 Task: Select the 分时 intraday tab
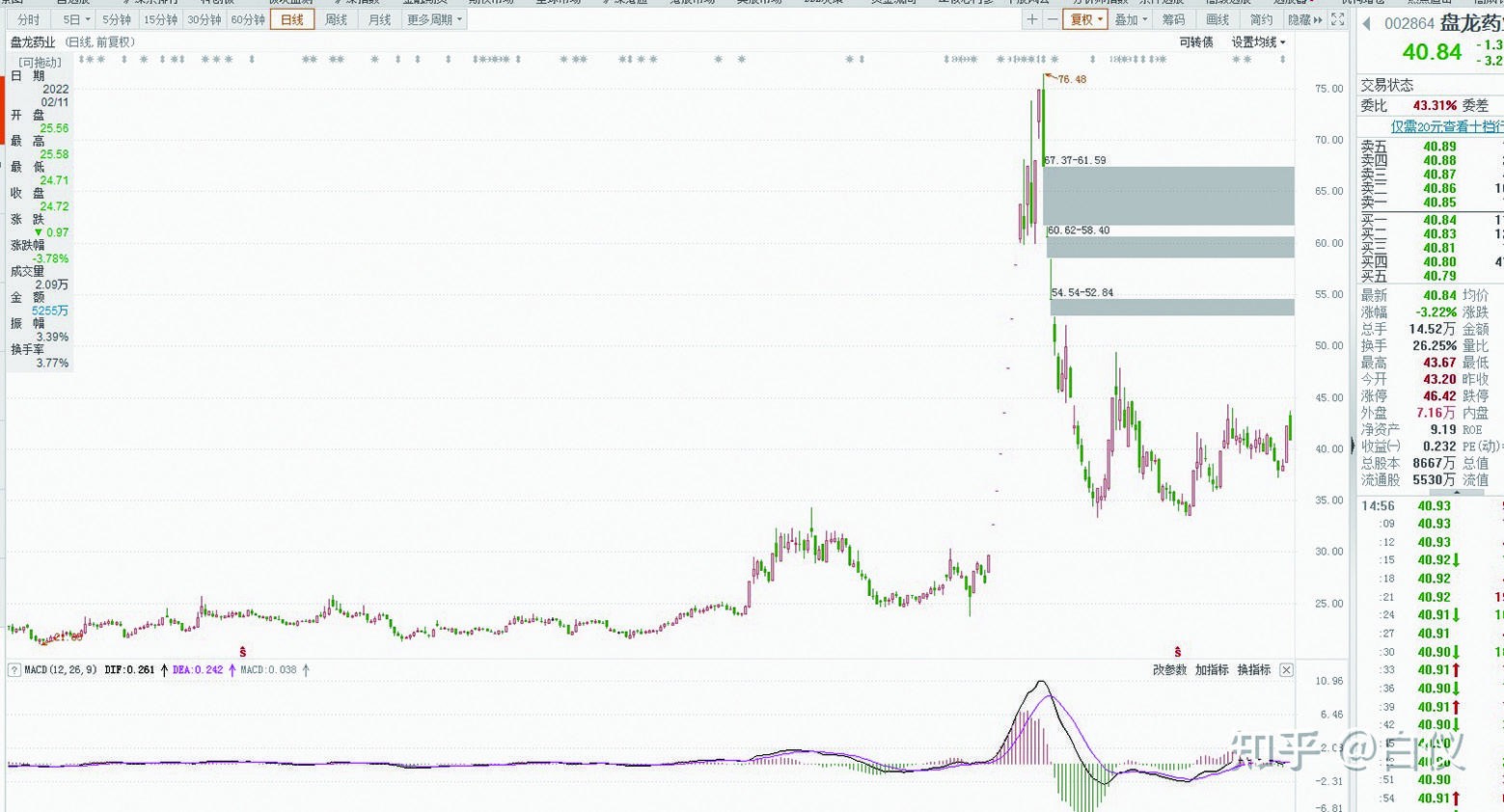pyautogui.click(x=29, y=19)
